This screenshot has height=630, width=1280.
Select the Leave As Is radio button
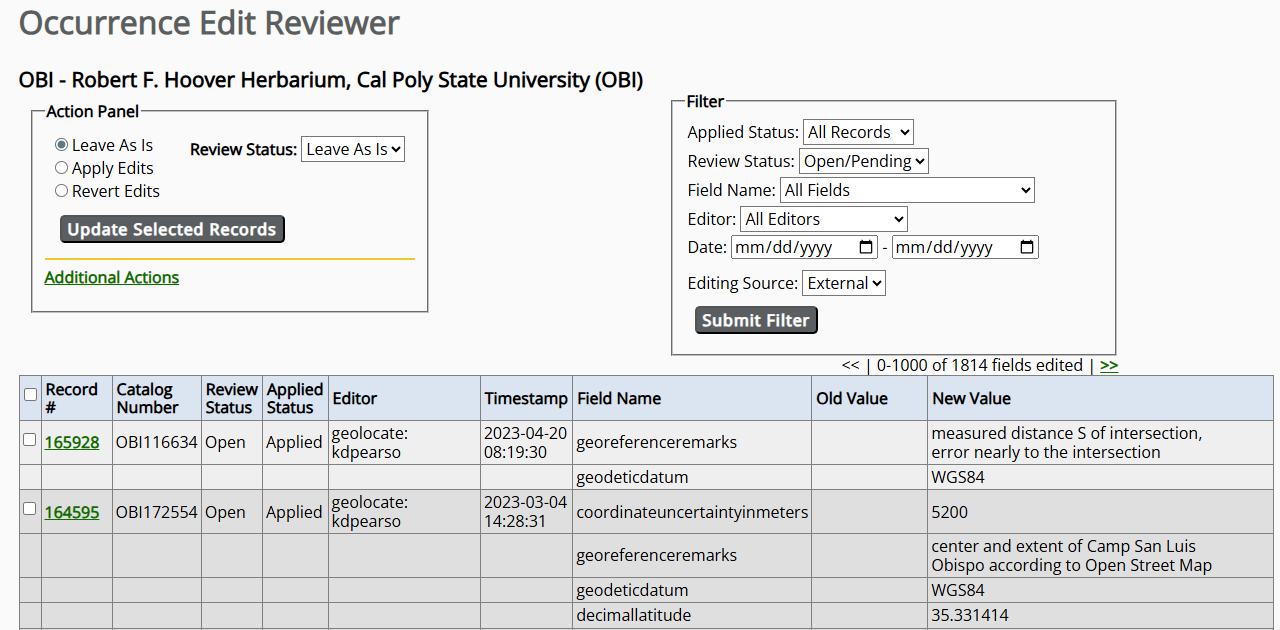(x=62, y=146)
